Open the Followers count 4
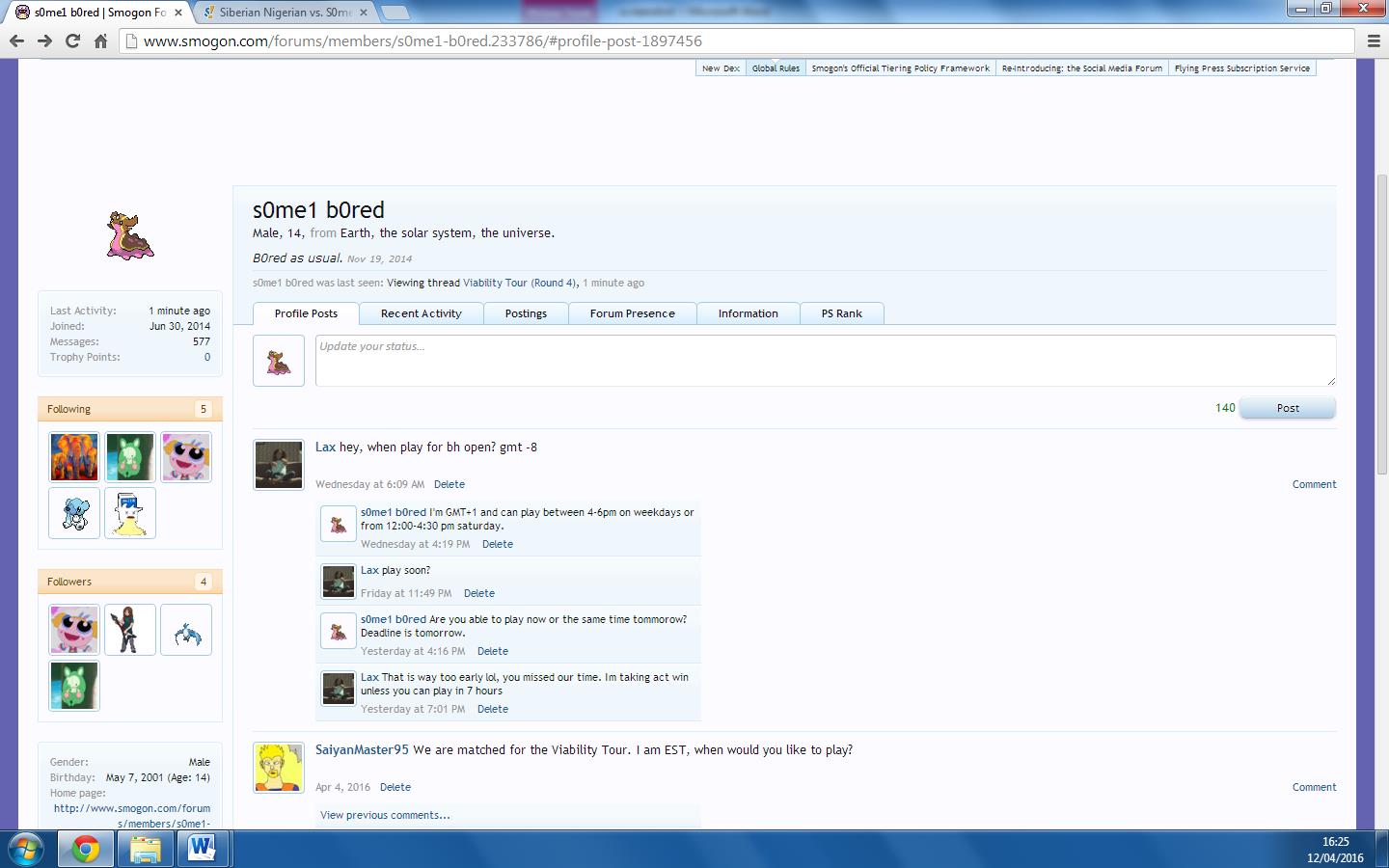The image size is (1389, 868). tap(204, 582)
